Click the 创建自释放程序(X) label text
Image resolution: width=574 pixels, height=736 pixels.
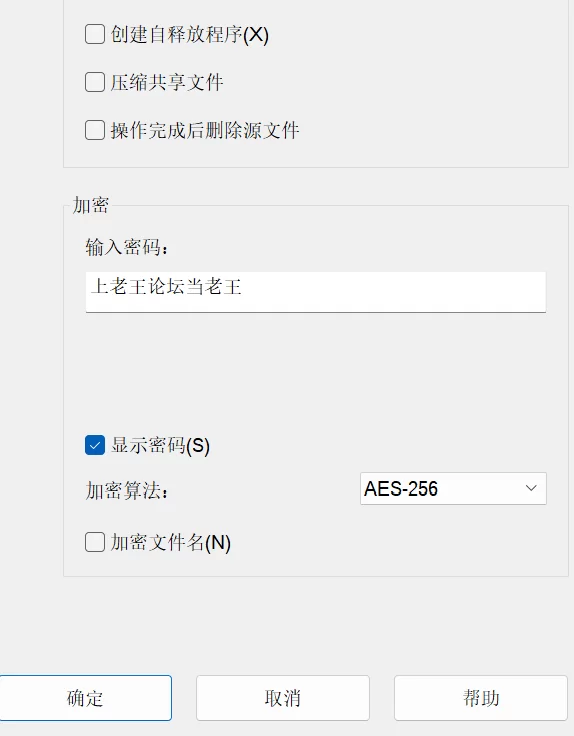point(190,35)
